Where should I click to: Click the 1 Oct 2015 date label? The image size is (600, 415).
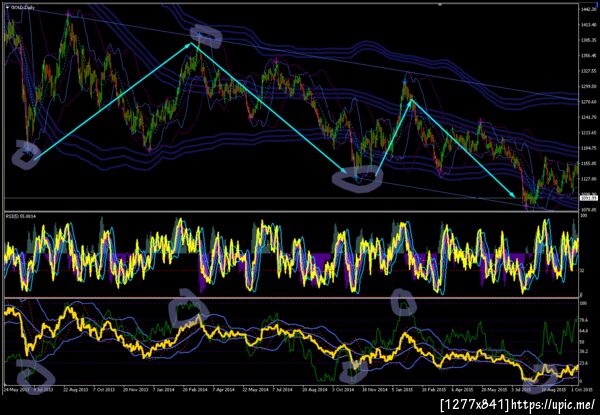click(x=584, y=389)
